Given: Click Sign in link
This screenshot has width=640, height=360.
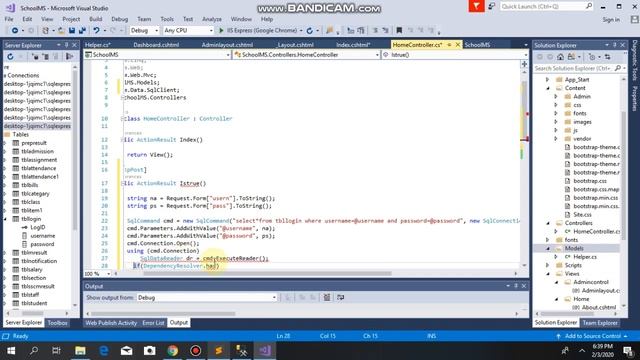Looking at the screenshot, I should [611, 20].
